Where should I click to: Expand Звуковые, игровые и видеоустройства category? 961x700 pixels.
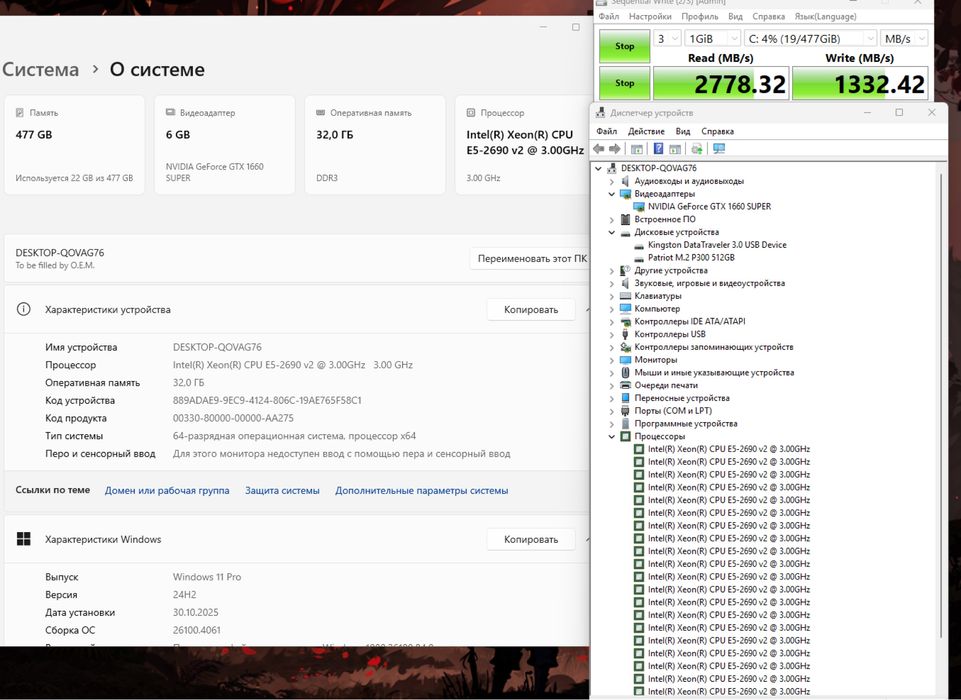612,283
